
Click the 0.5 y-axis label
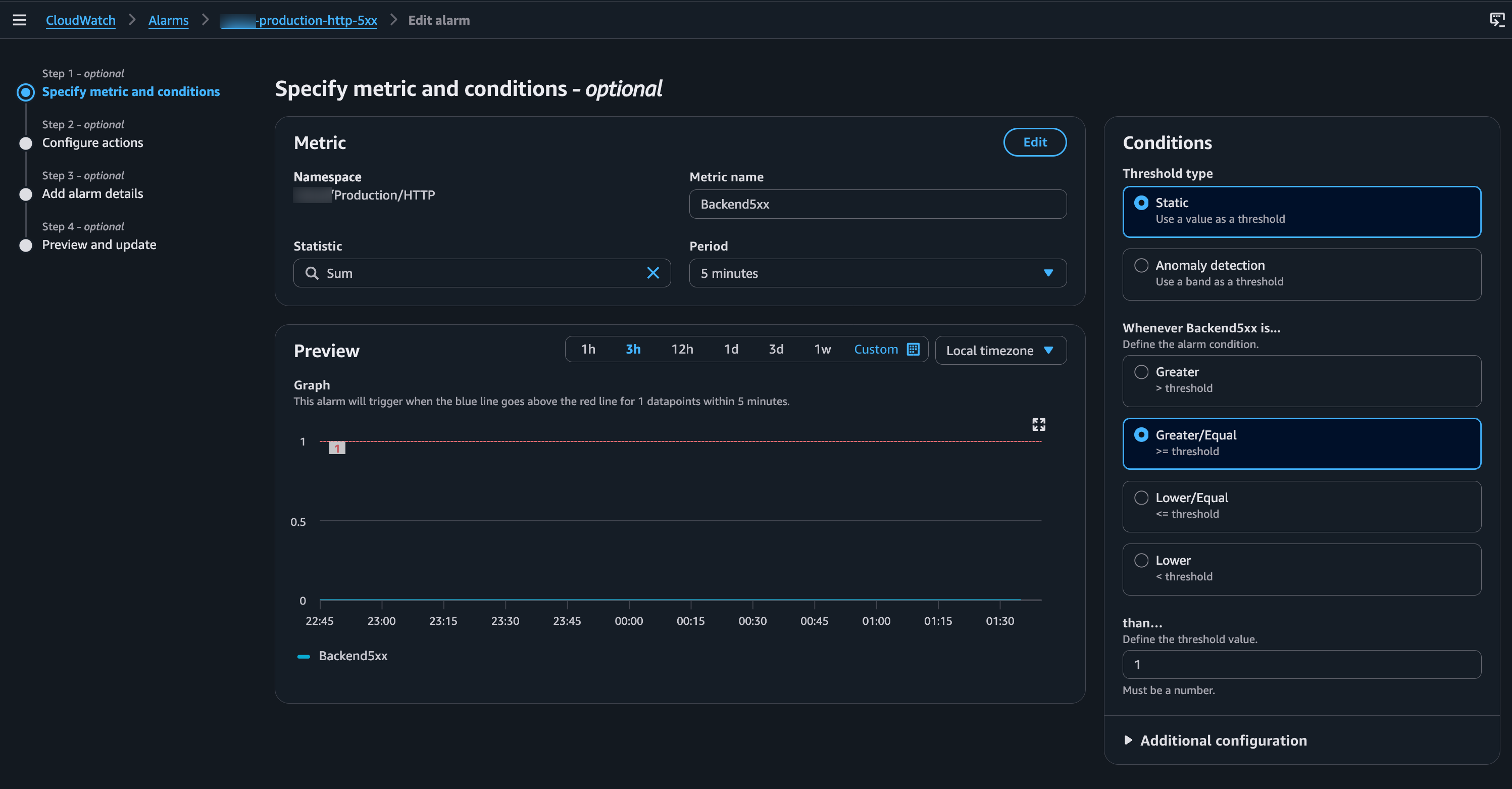pyautogui.click(x=298, y=522)
